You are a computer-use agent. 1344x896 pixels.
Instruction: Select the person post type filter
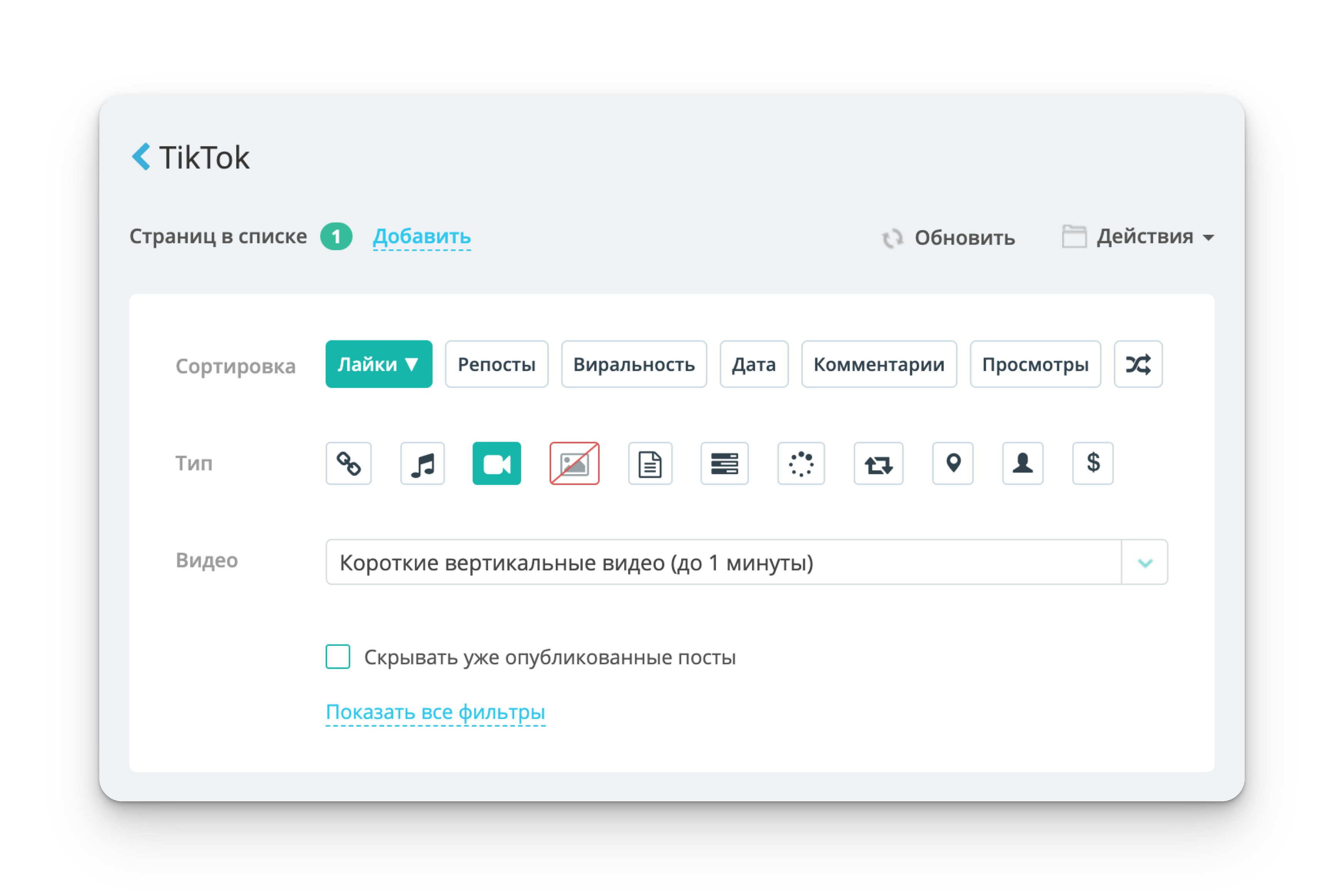point(1022,463)
